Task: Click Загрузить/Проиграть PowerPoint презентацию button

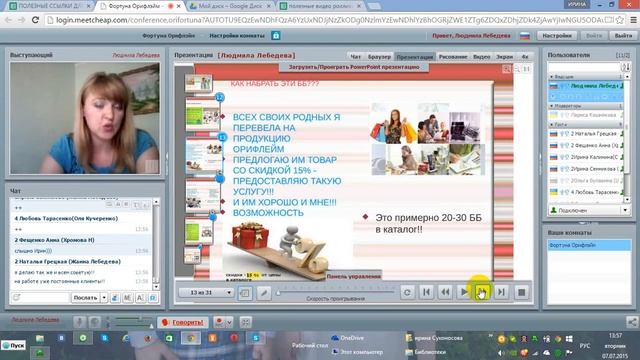Action: (x=354, y=67)
